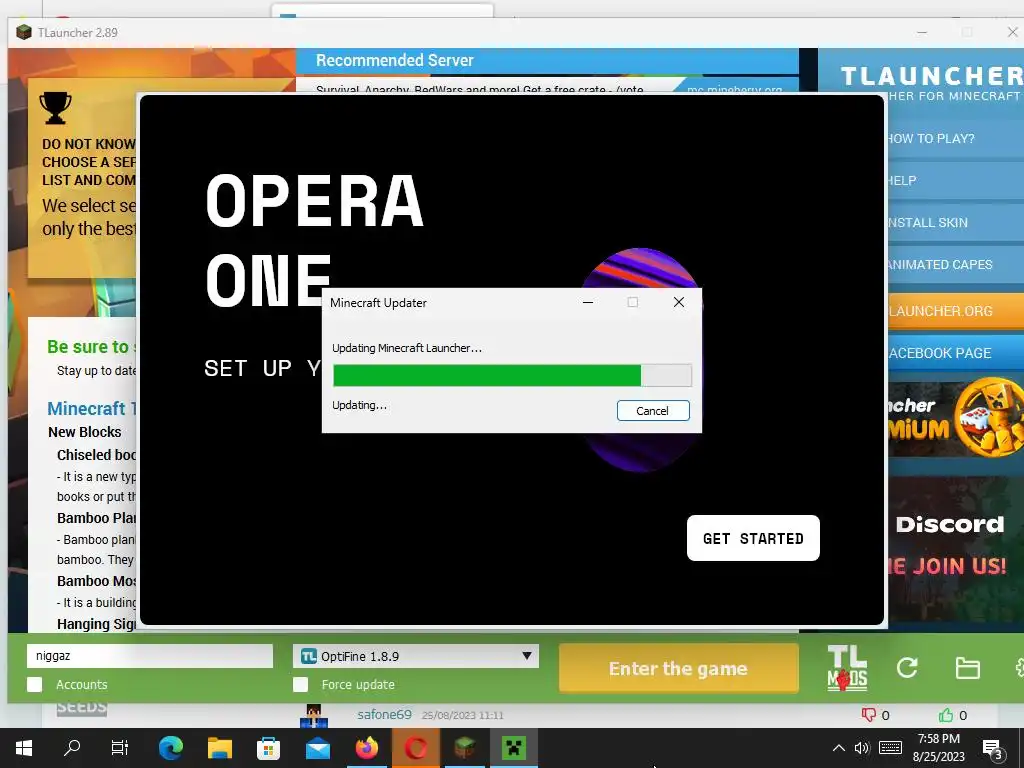Click the volume speaker tray icon
Viewport: 1024px width, 768px height.
click(862, 748)
